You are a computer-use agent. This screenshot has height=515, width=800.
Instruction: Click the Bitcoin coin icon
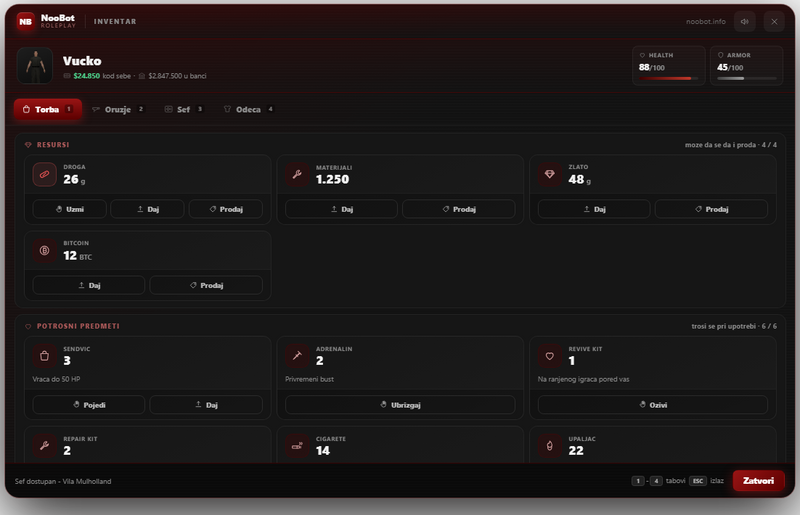tap(44, 251)
